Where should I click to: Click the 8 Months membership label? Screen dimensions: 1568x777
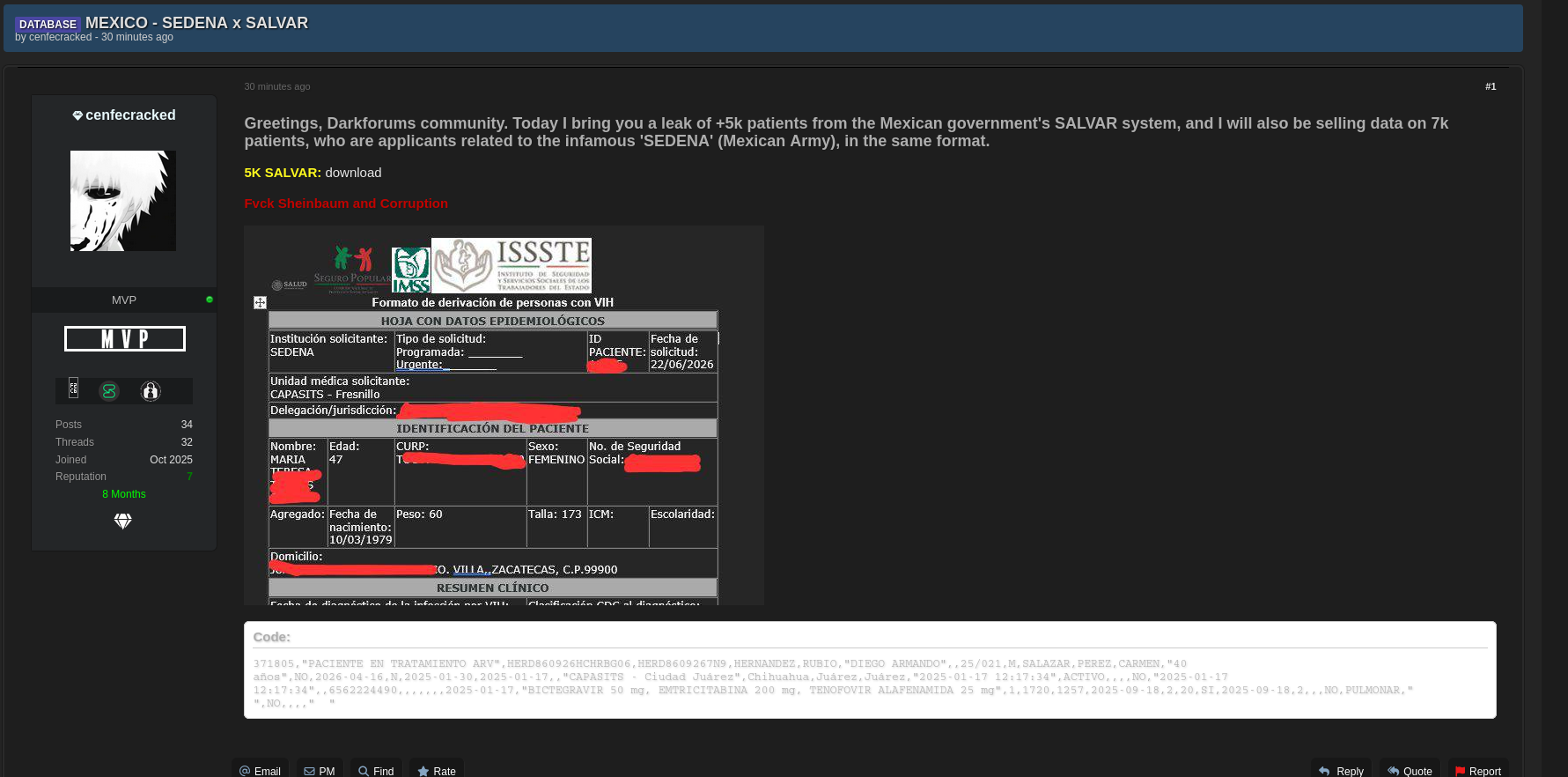click(124, 494)
